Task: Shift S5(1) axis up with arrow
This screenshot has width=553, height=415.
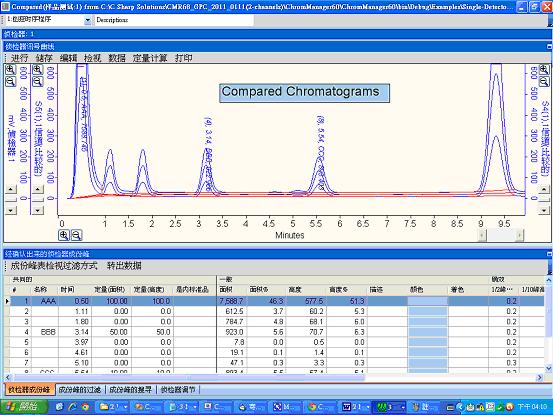Action: point(38,189)
